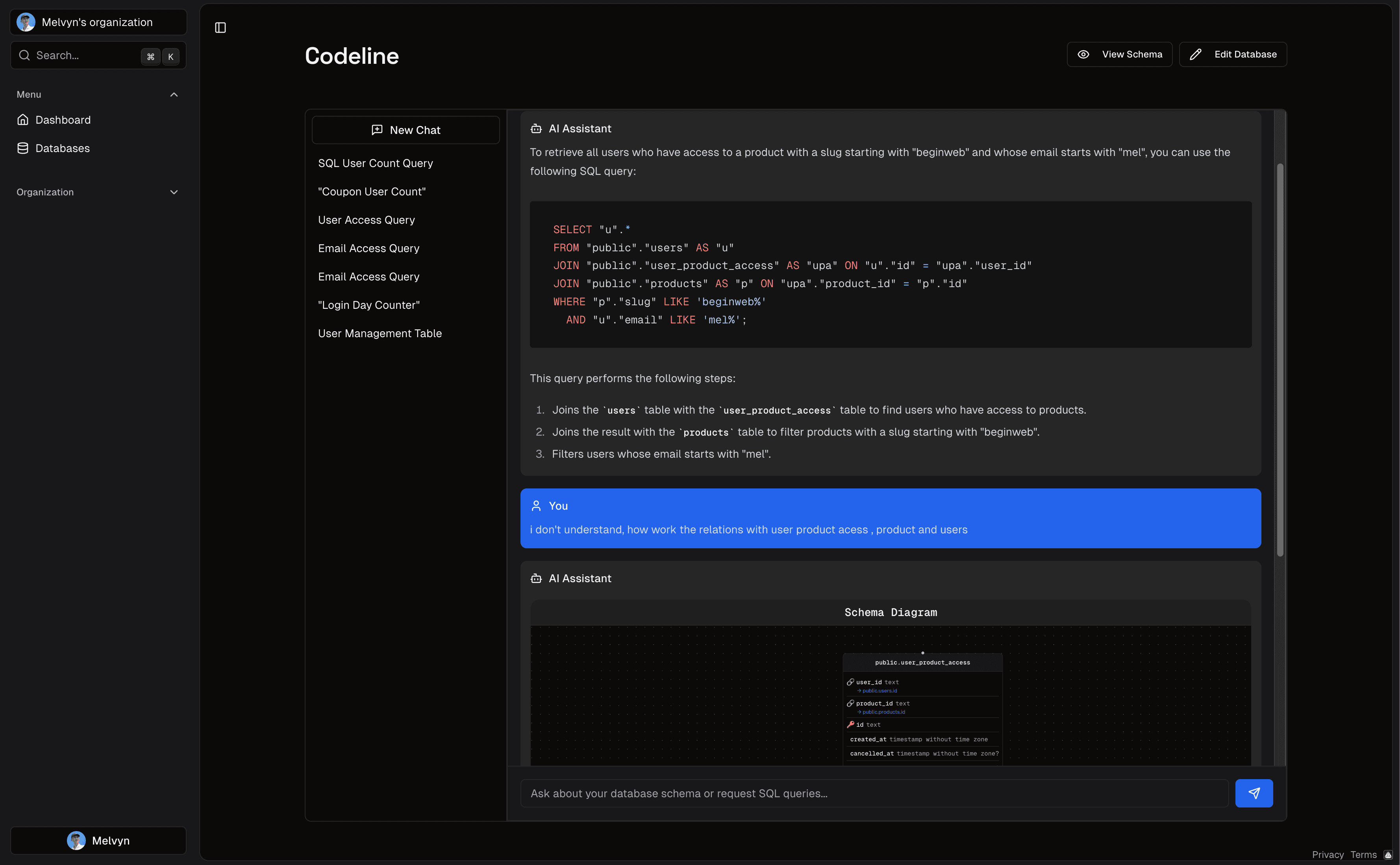Open Melvyn's organization switcher
1400x865 pixels.
tap(97, 22)
